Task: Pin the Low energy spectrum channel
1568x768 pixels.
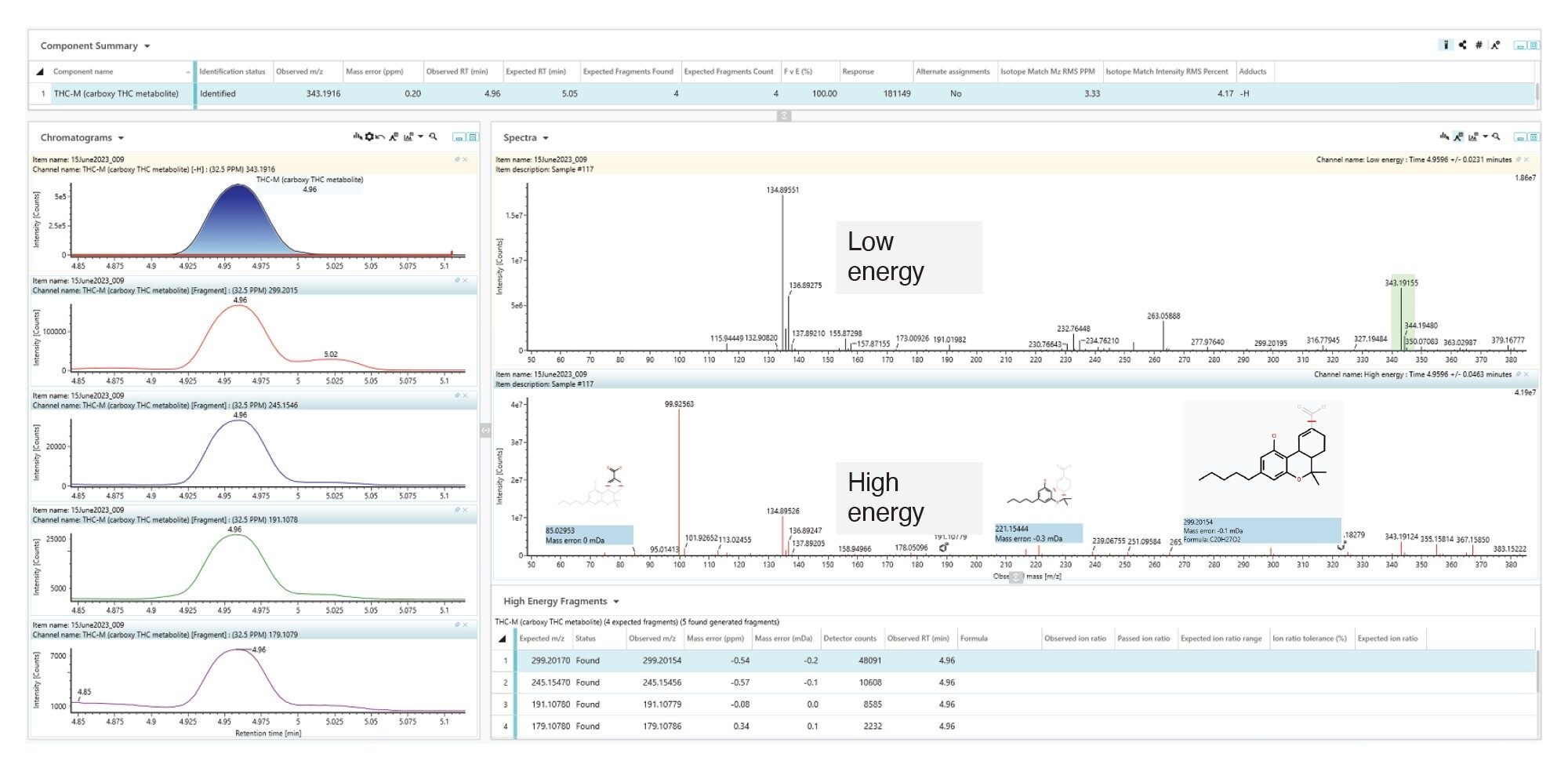Action: click(x=1519, y=159)
